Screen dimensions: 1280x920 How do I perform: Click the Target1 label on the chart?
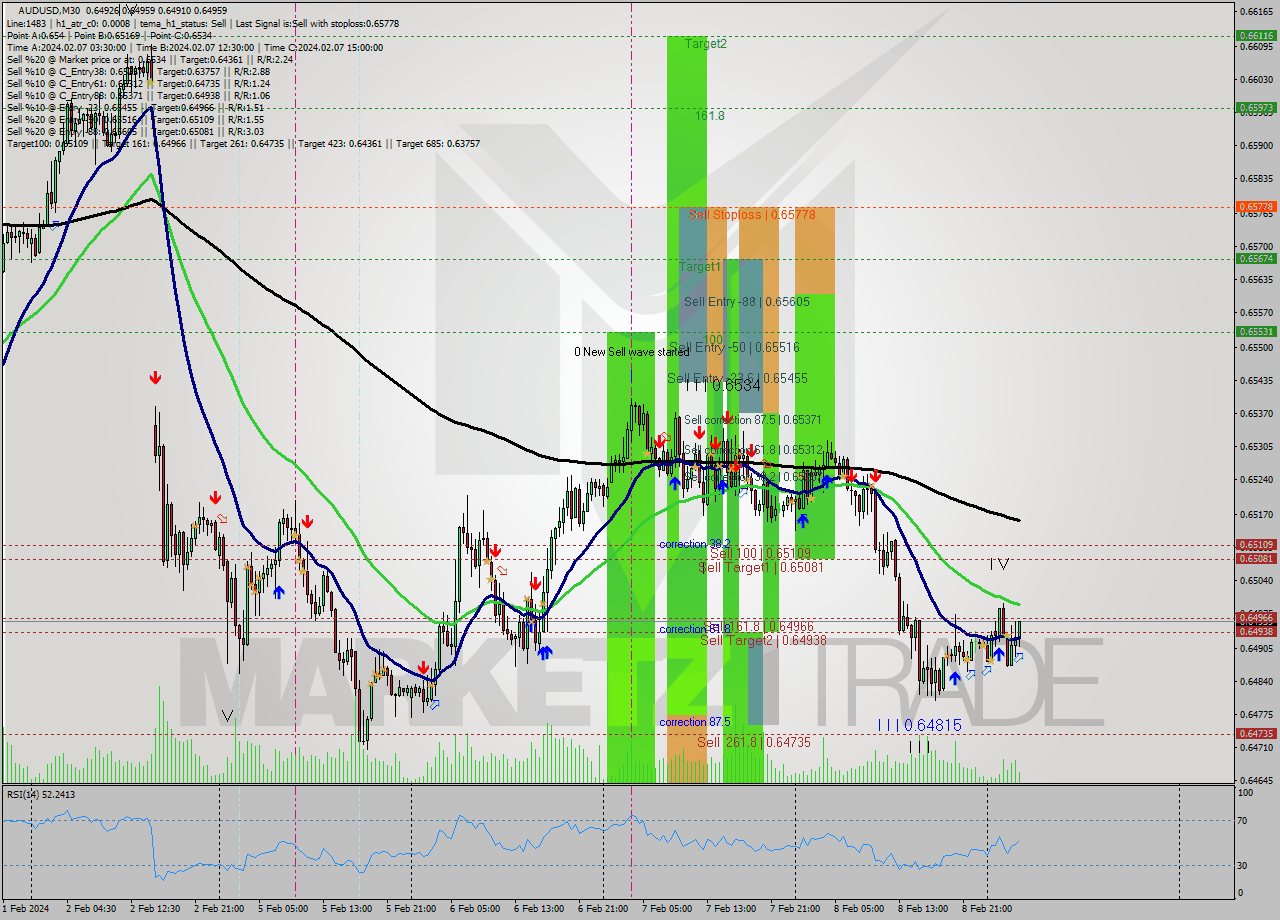coord(700,267)
